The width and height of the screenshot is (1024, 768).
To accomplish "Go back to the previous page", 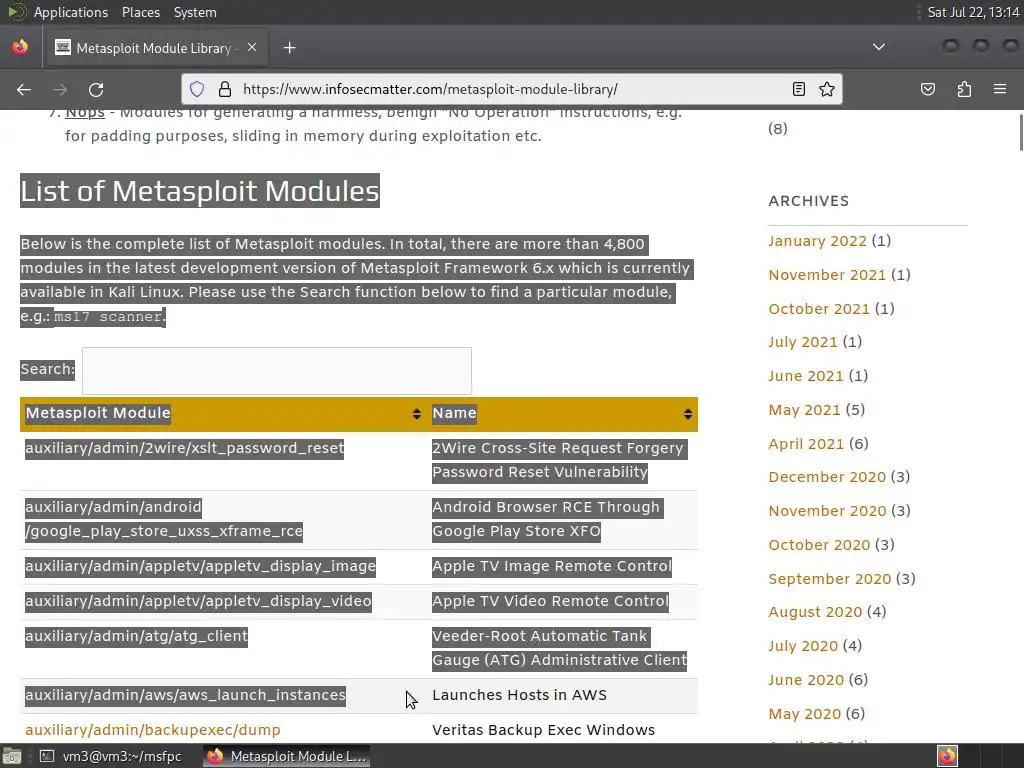I will (24, 89).
